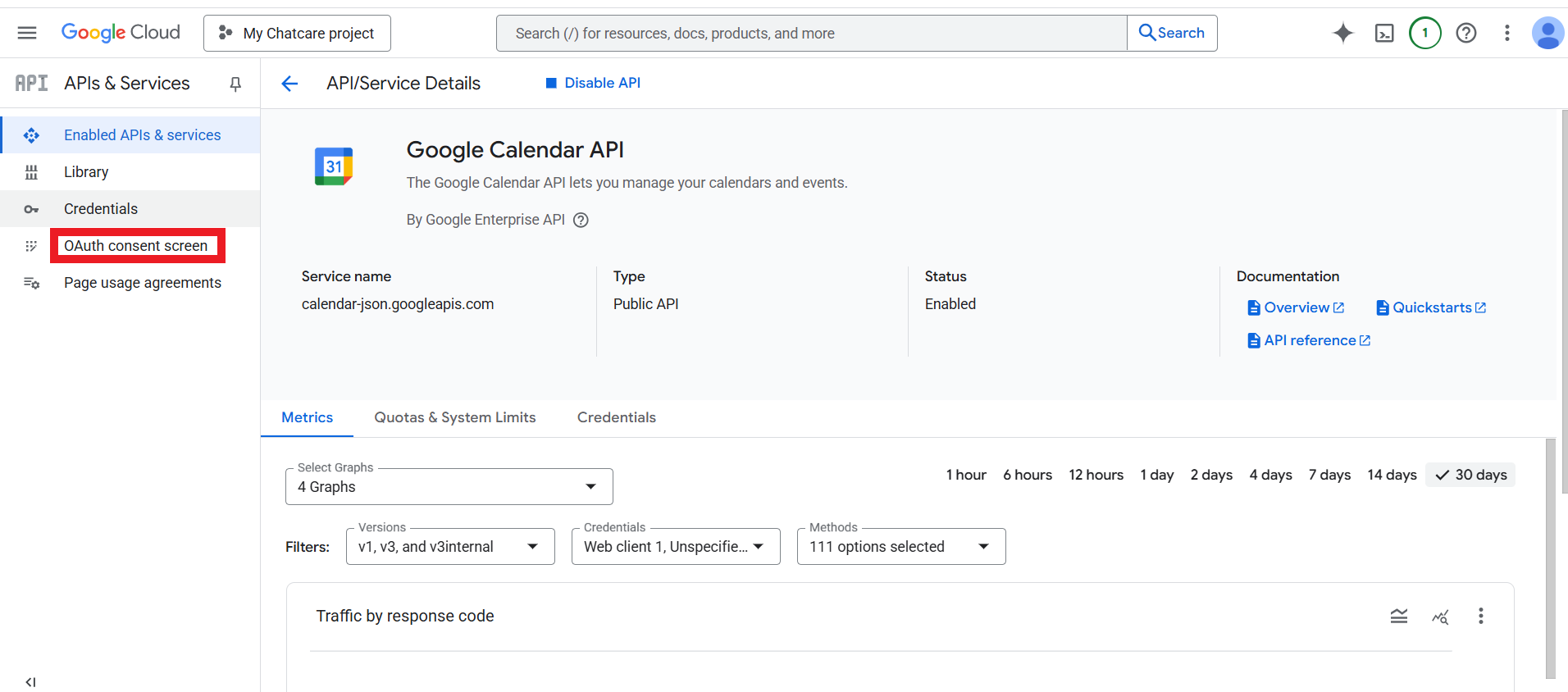Screen dimensions: 1568x692
Task: Select the 14 days time range
Action: pyautogui.click(x=1392, y=475)
